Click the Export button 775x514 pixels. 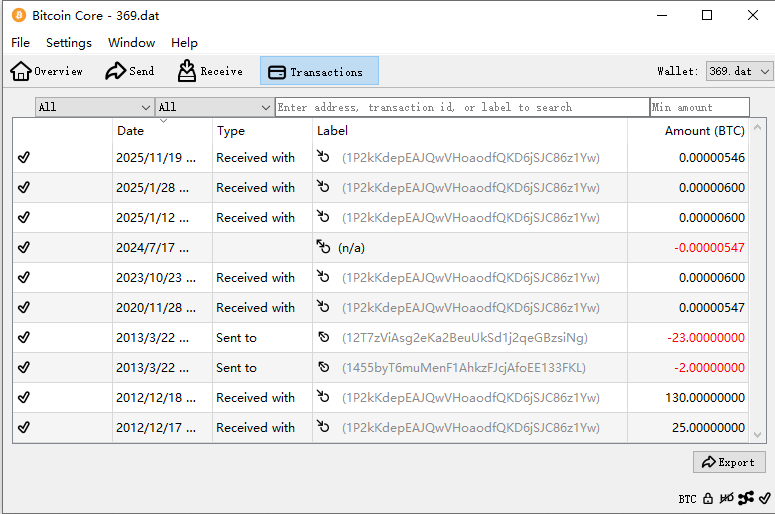pos(729,462)
